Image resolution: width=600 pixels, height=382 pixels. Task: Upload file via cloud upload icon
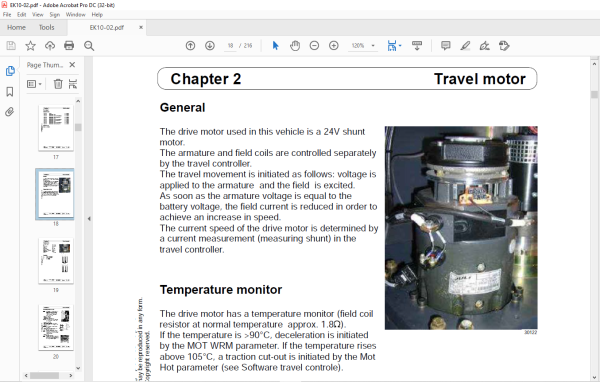50,46
